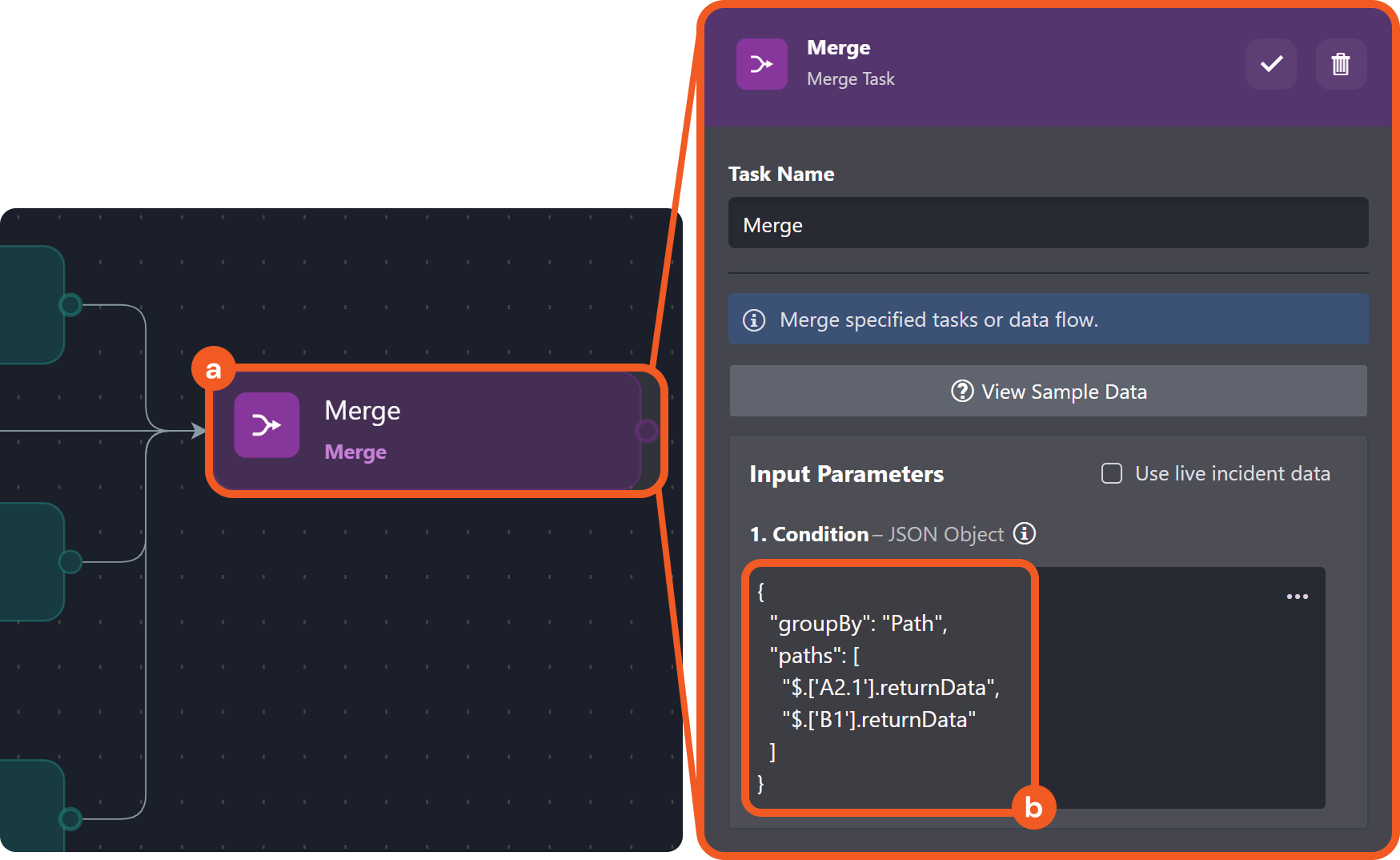
Task: Click the middle teal node output port
Action: 70,562
